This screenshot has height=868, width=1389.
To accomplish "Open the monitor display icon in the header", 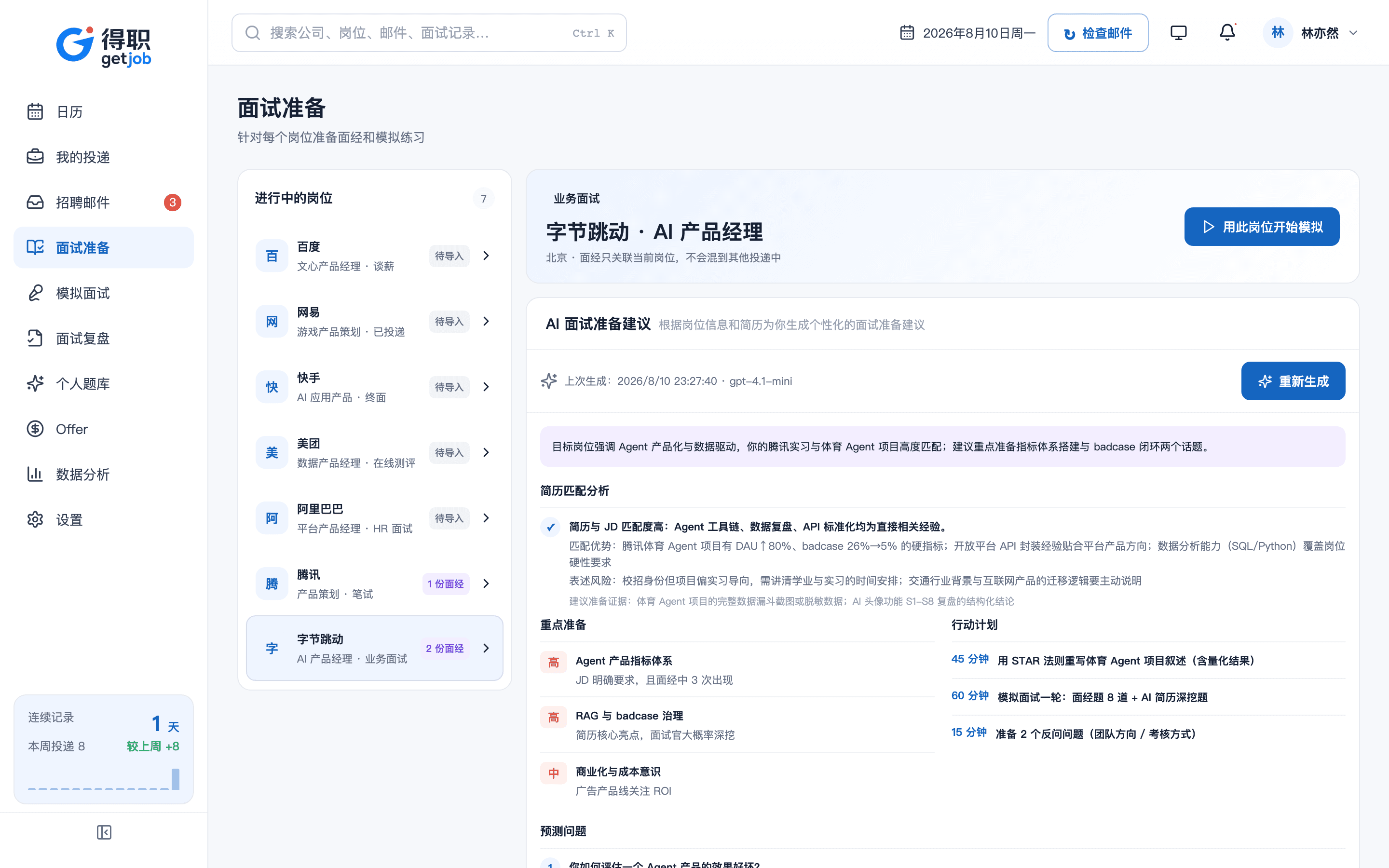I will (1178, 33).
